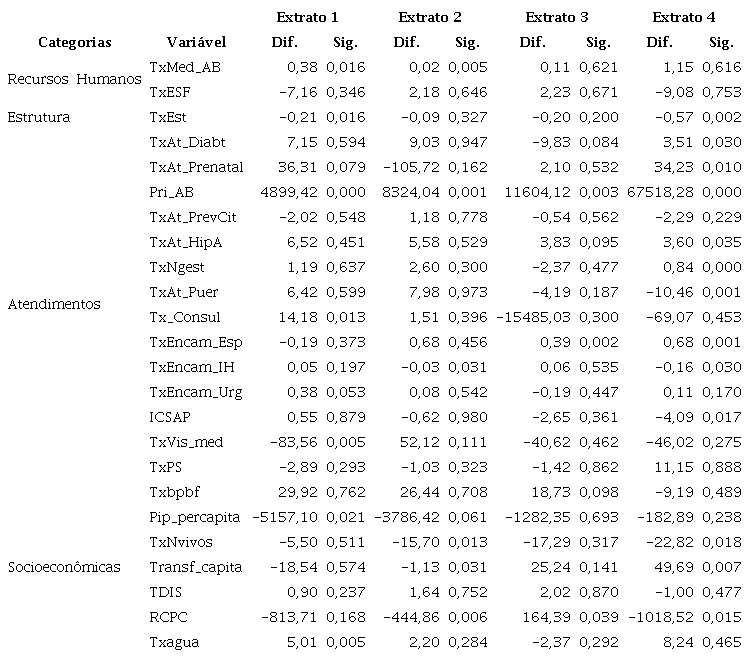Select the value 67518,28 in the table
750x658 pixels.
tap(665, 192)
